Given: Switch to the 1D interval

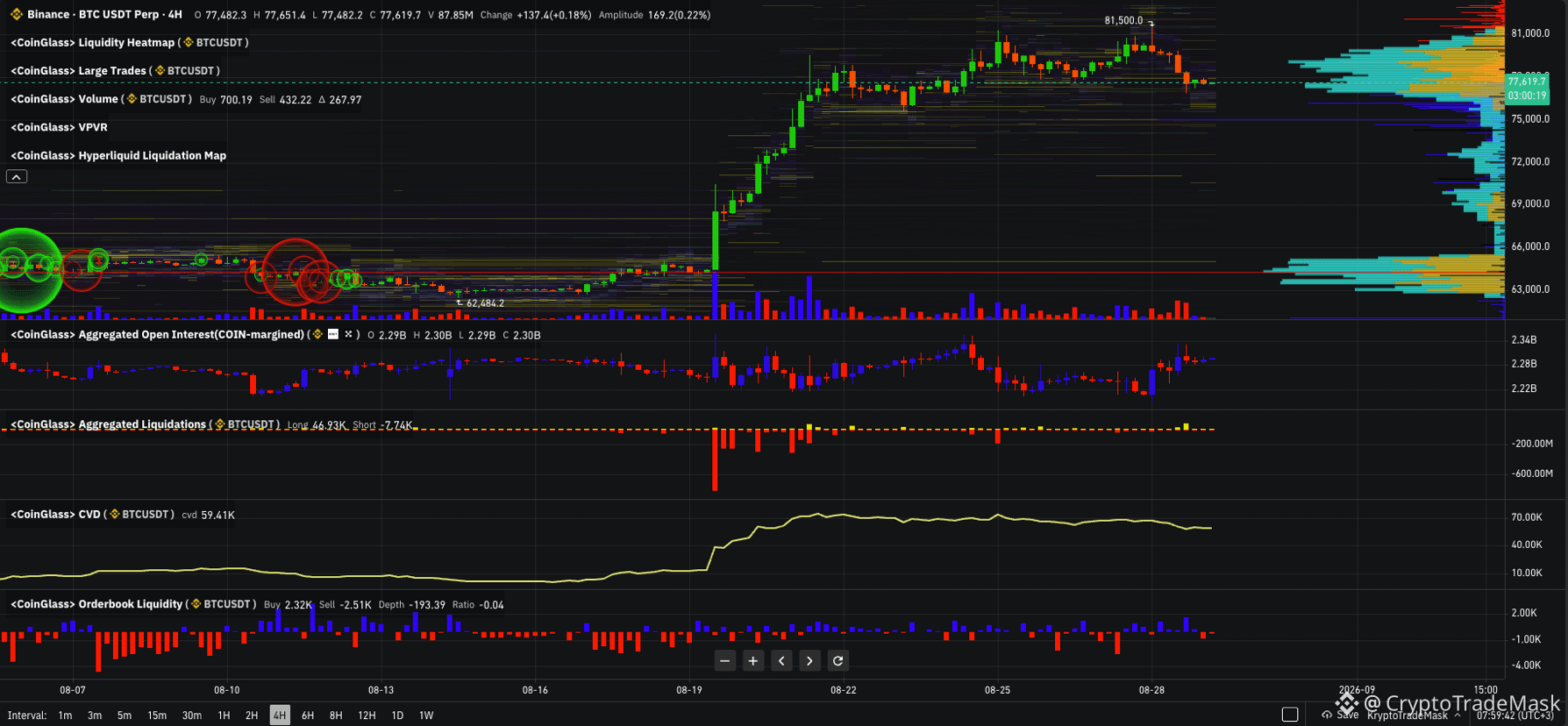Looking at the screenshot, I should [397, 715].
